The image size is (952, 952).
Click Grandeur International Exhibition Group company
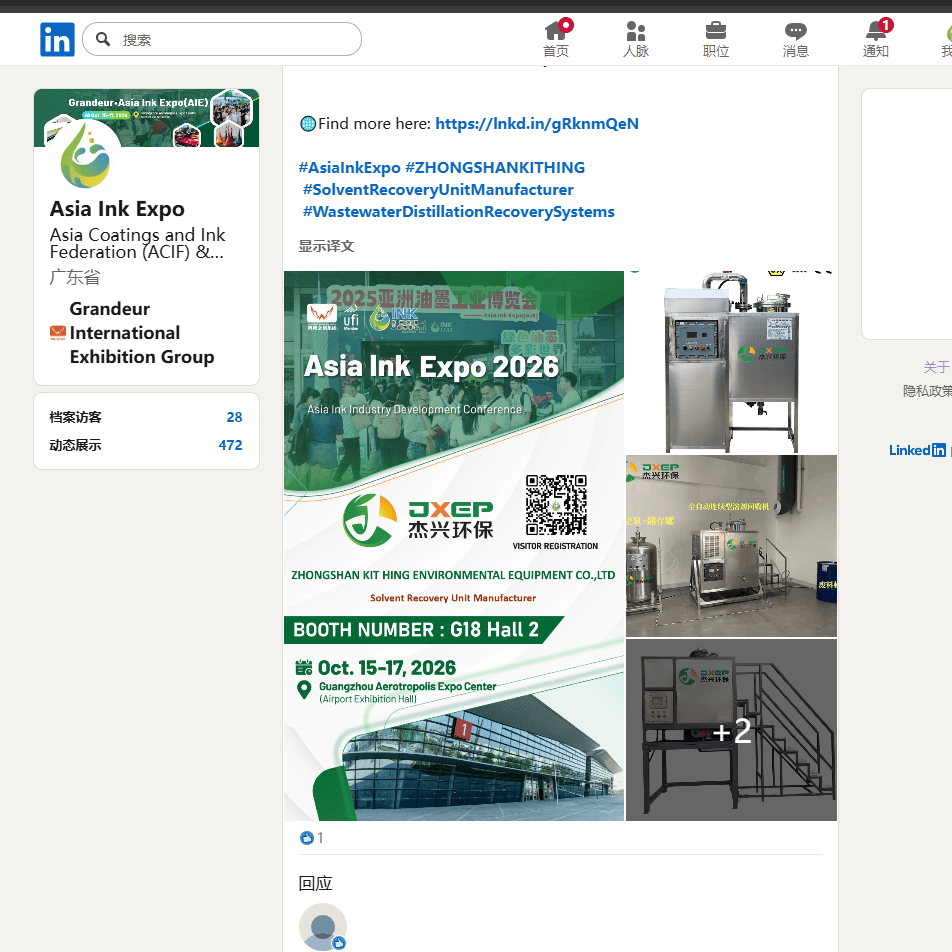[x=141, y=333]
